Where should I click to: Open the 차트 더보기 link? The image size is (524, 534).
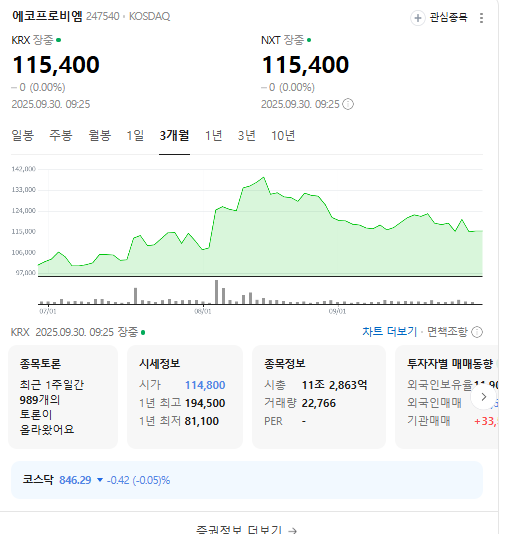(x=389, y=332)
